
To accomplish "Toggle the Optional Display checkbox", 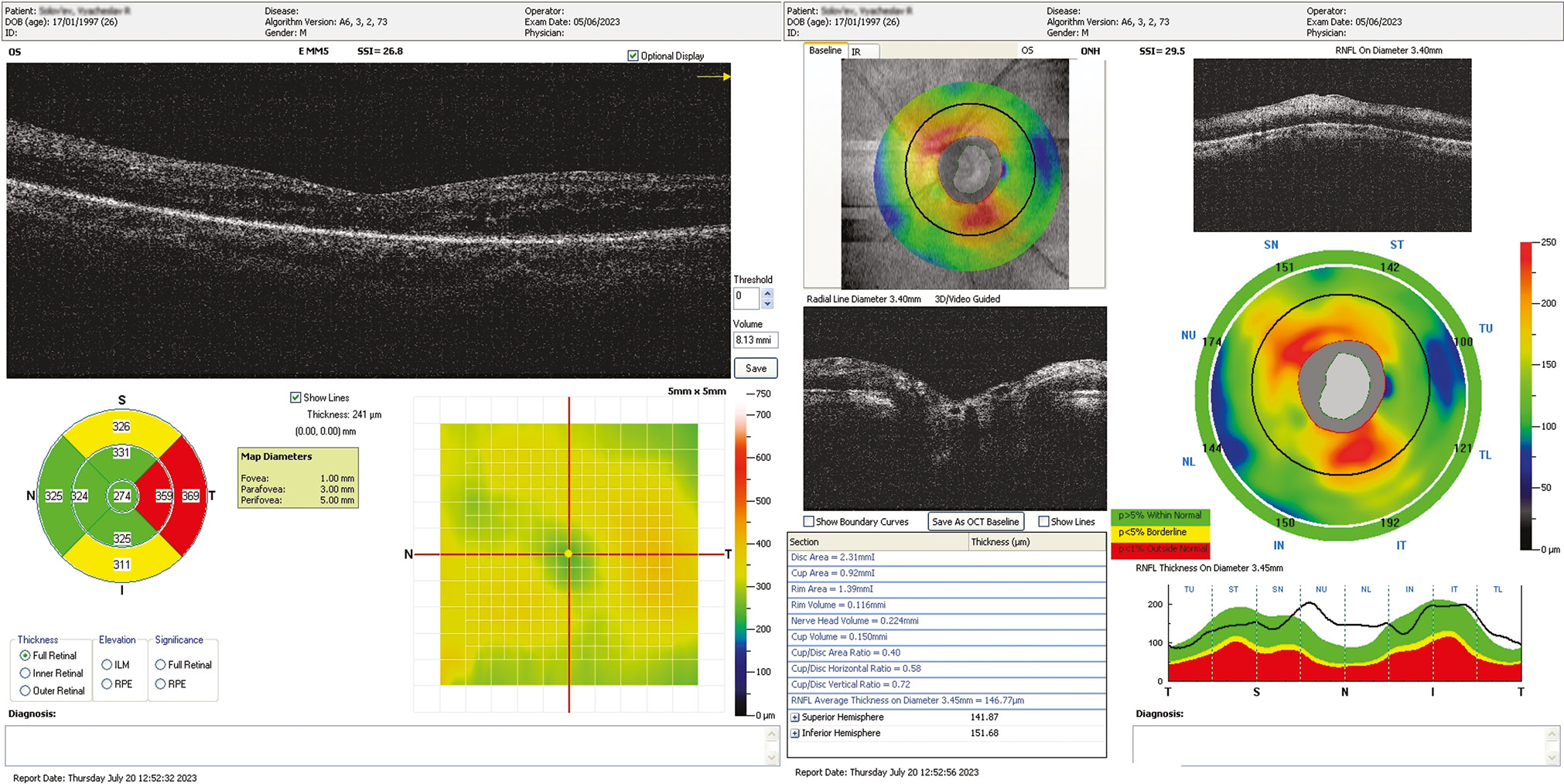I will [633, 56].
